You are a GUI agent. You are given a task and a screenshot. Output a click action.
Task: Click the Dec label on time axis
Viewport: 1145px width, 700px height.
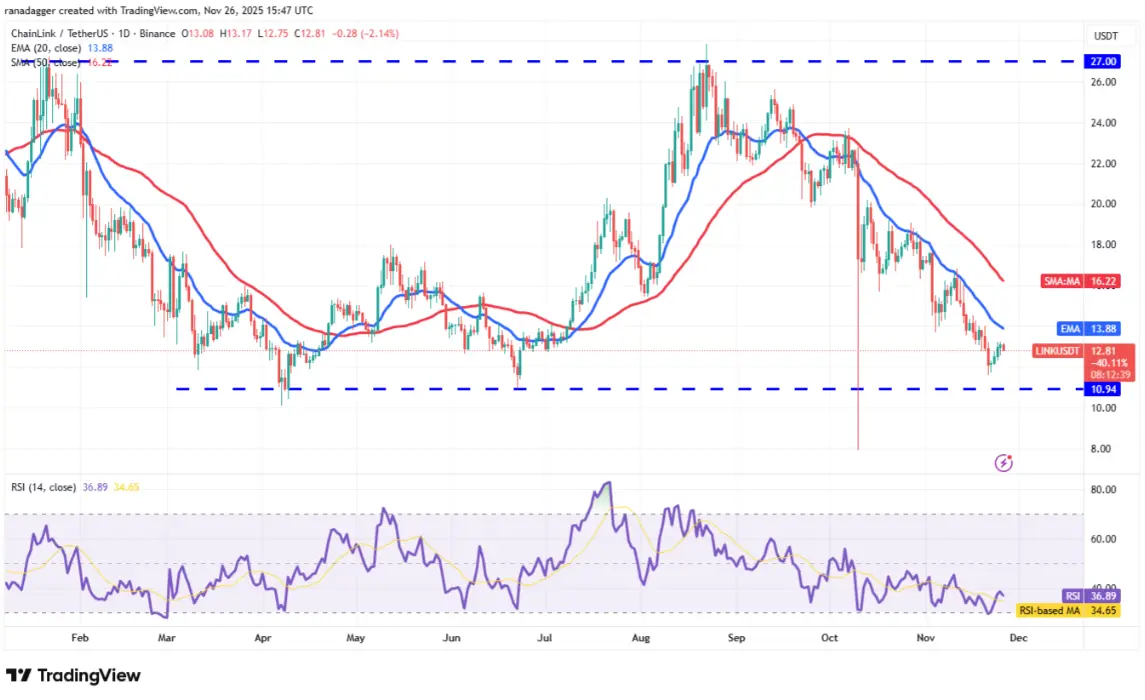(x=1018, y=638)
